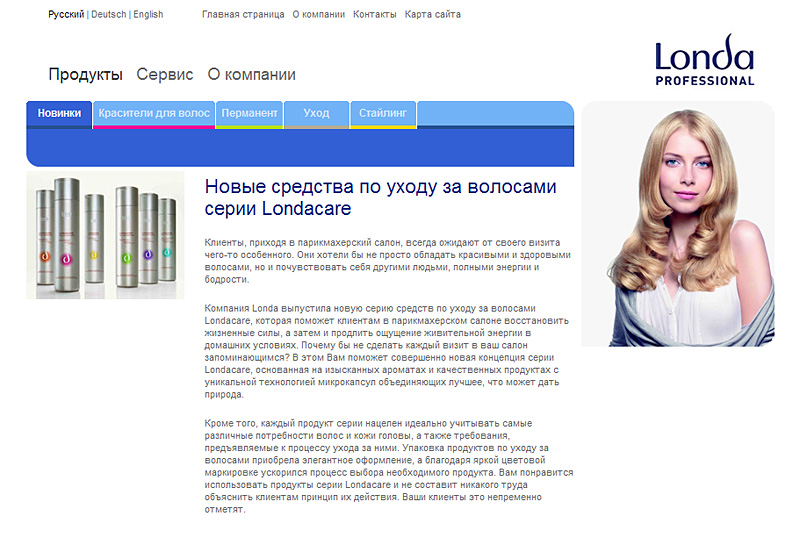The height and width of the screenshot is (540, 800).
Task: Switch language to Deutsch
Action: [x=109, y=14]
